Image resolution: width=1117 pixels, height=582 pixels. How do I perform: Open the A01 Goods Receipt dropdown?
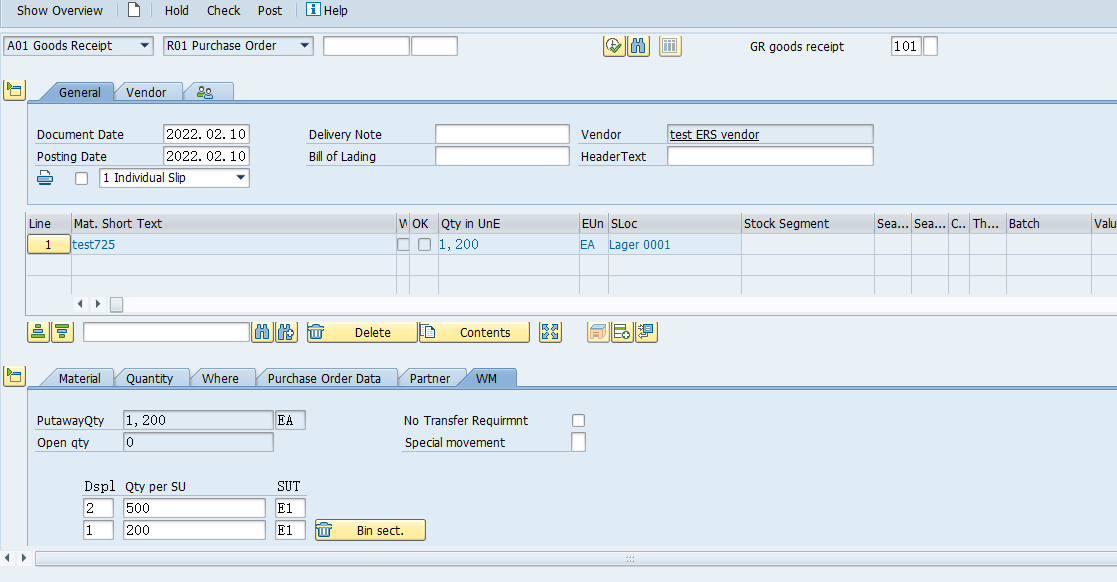pos(144,45)
